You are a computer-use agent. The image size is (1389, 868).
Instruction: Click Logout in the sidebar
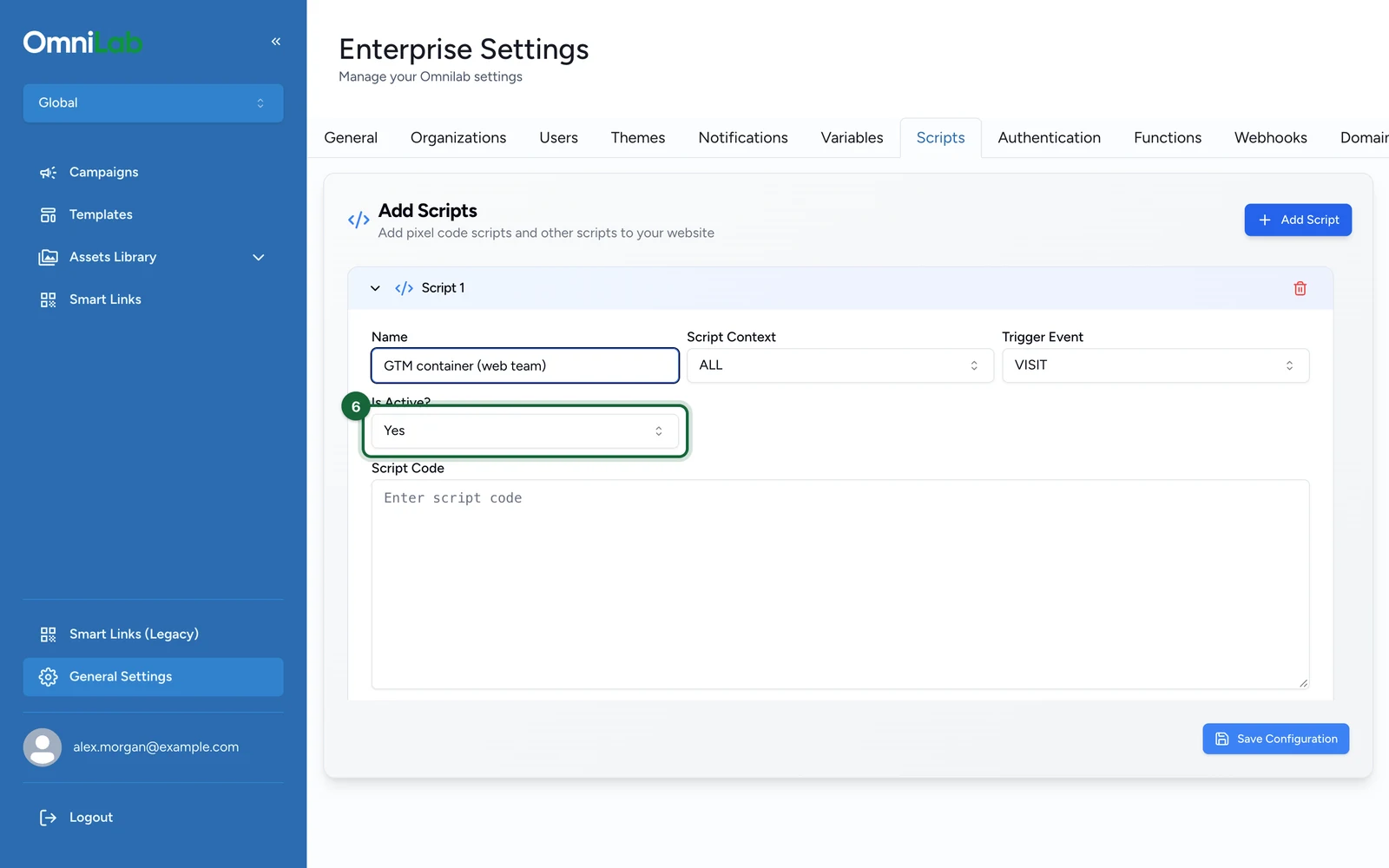[x=153, y=818]
